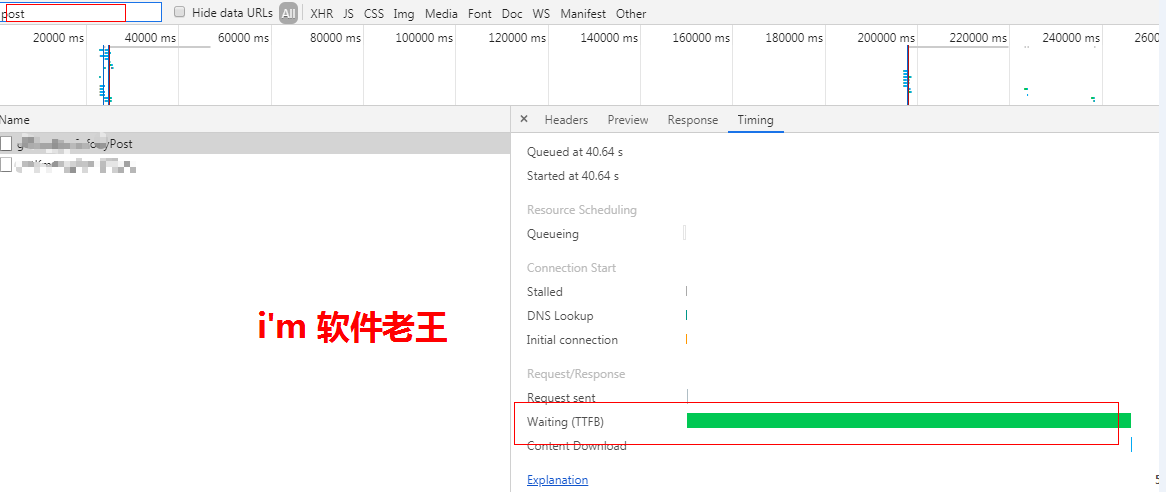Screen dimensions: 1166x492
Task: Click the Queueing timing label
Action: click(x=553, y=234)
